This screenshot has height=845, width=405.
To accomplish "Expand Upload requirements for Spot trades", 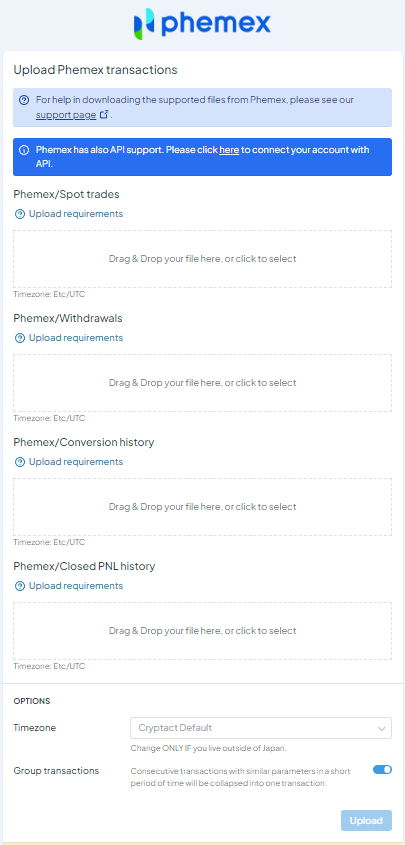I will [x=76, y=214].
